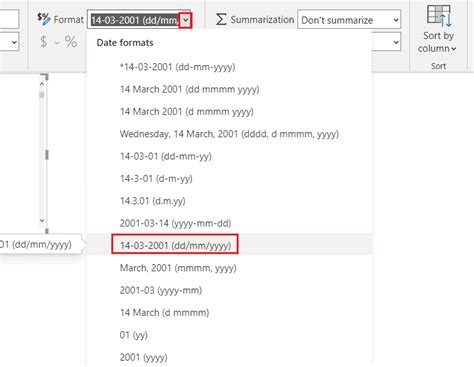Click the Format label text
This screenshot has width=474, height=367.
pyautogui.click(x=69, y=20)
